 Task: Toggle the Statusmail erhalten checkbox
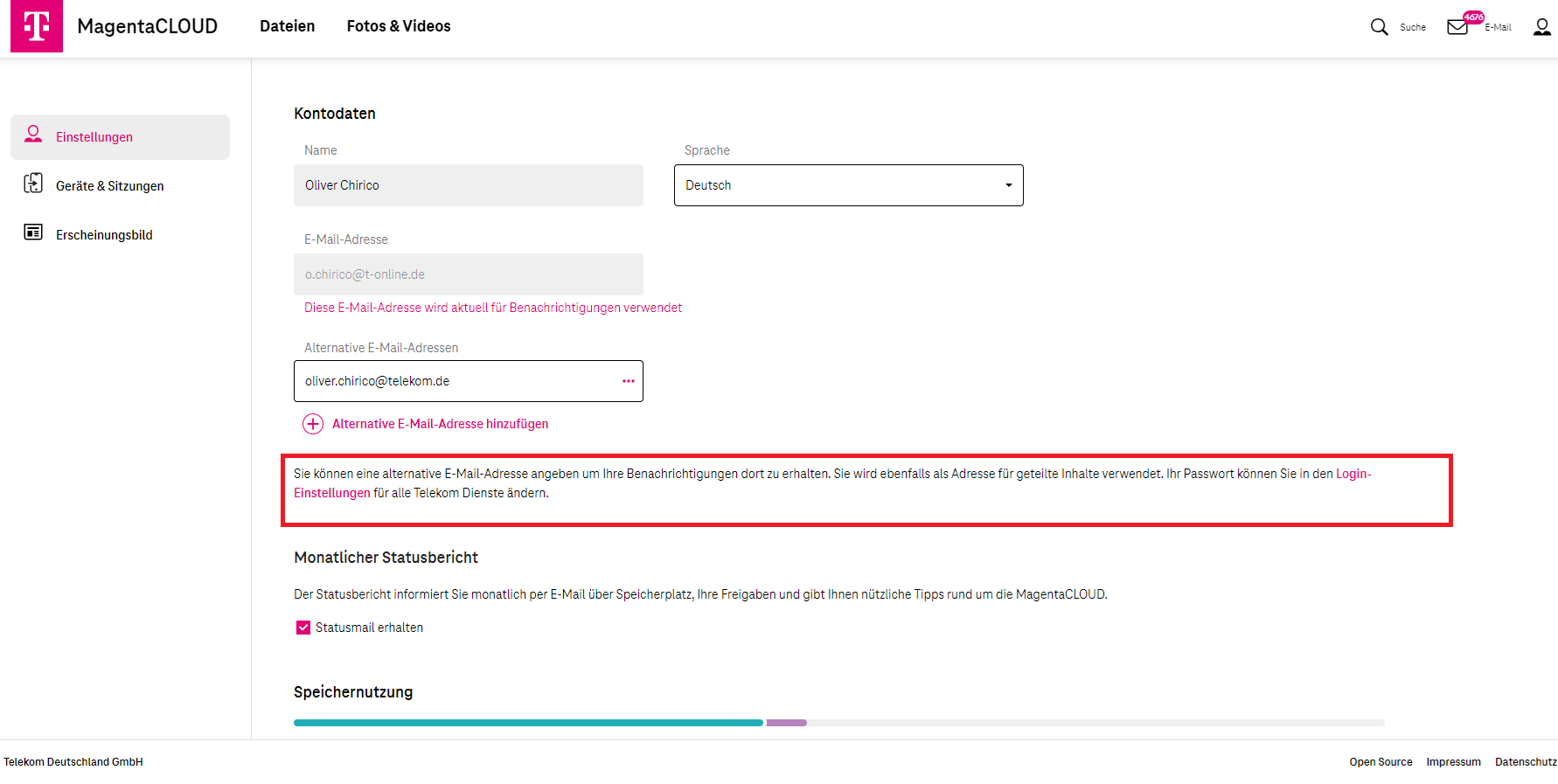click(303, 628)
